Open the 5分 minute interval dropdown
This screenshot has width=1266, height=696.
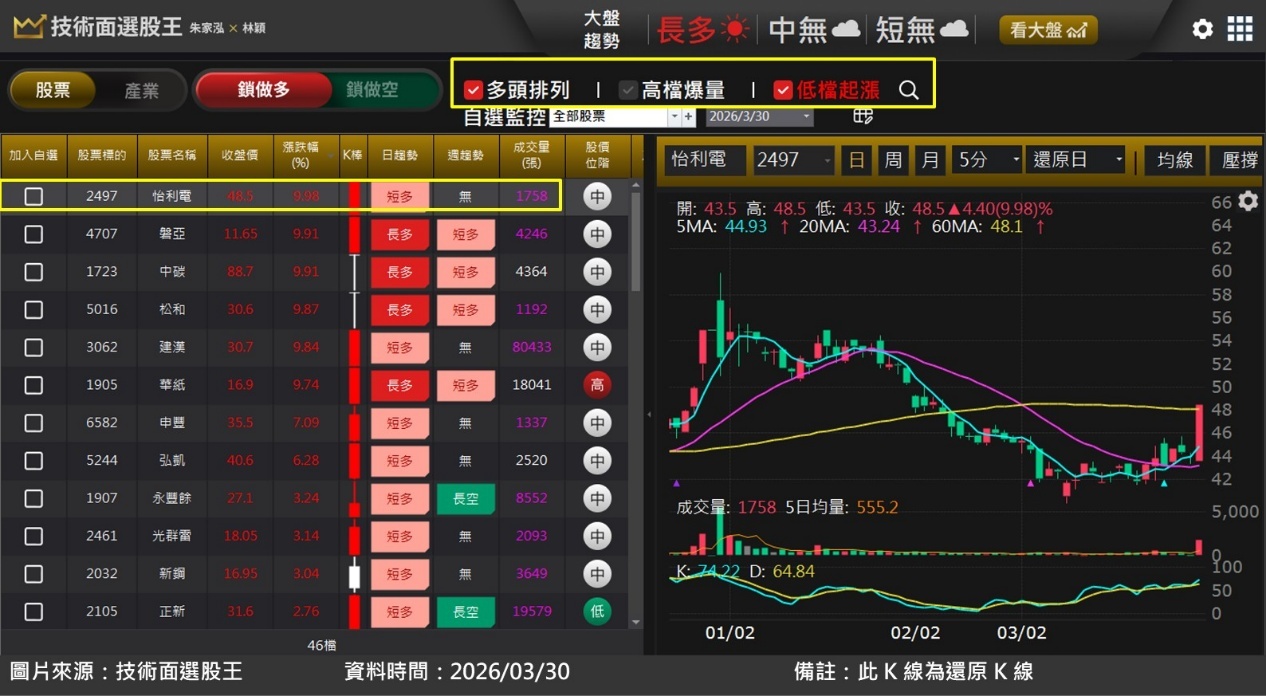(987, 160)
